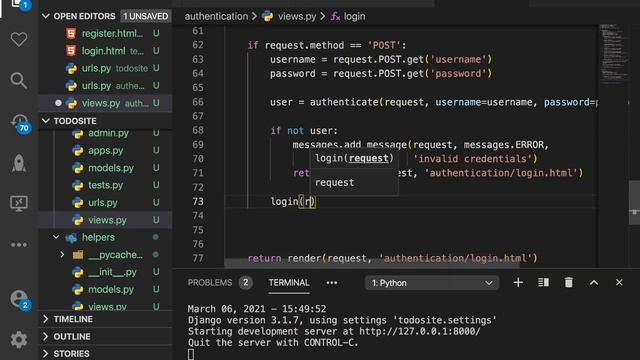The image size is (640, 360).
Task: Click the code minimap
Action: coord(613,53)
